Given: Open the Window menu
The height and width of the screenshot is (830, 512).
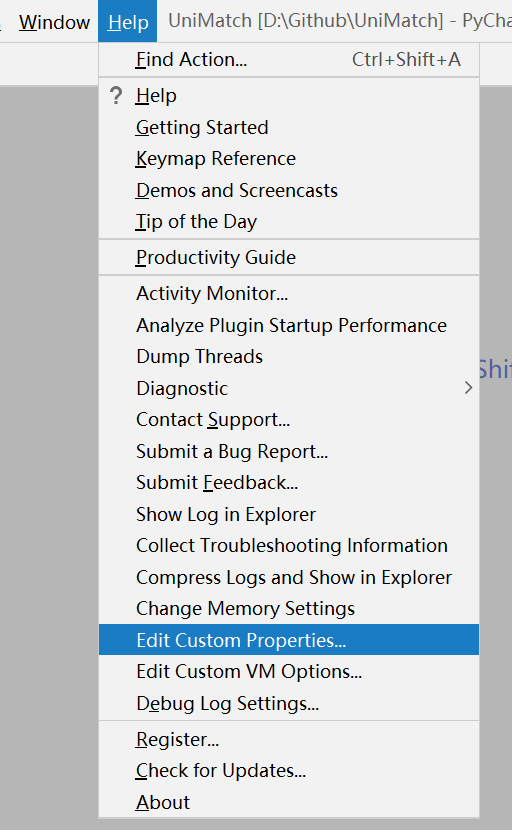Looking at the screenshot, I should tap(54, 22).
